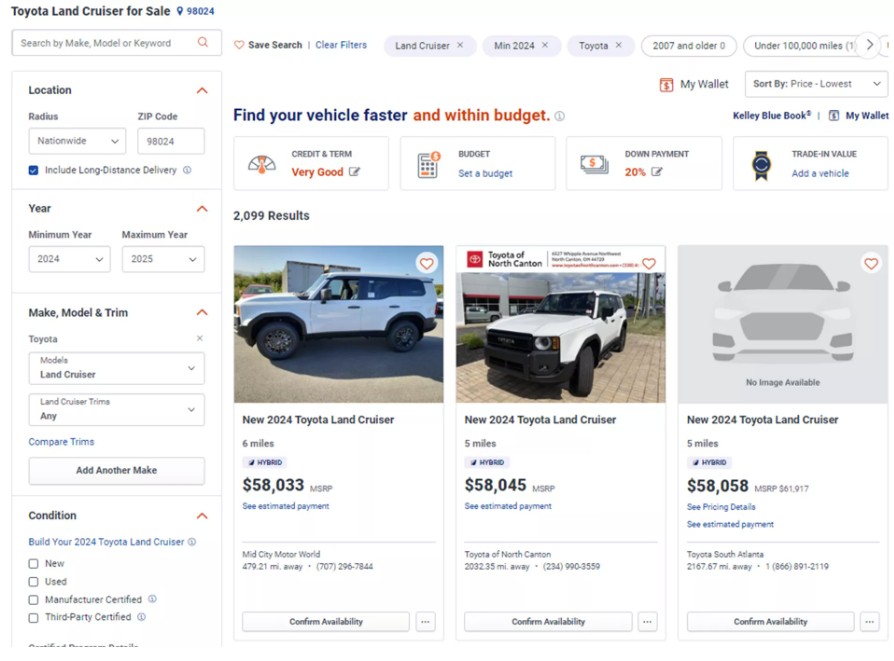Screen dimensions: 894x661
Task: Open the Radius dropdown set to Nationwide
Action: (77, 141)
